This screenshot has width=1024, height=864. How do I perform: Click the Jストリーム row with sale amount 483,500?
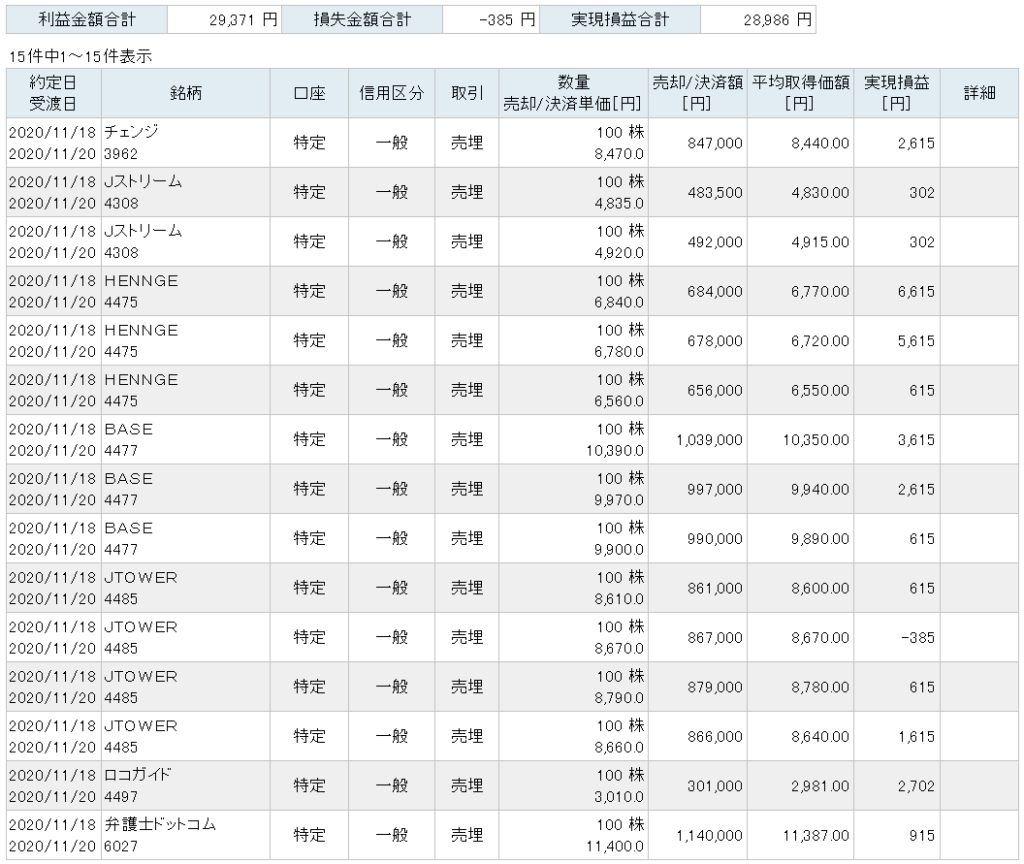(512, 193)
